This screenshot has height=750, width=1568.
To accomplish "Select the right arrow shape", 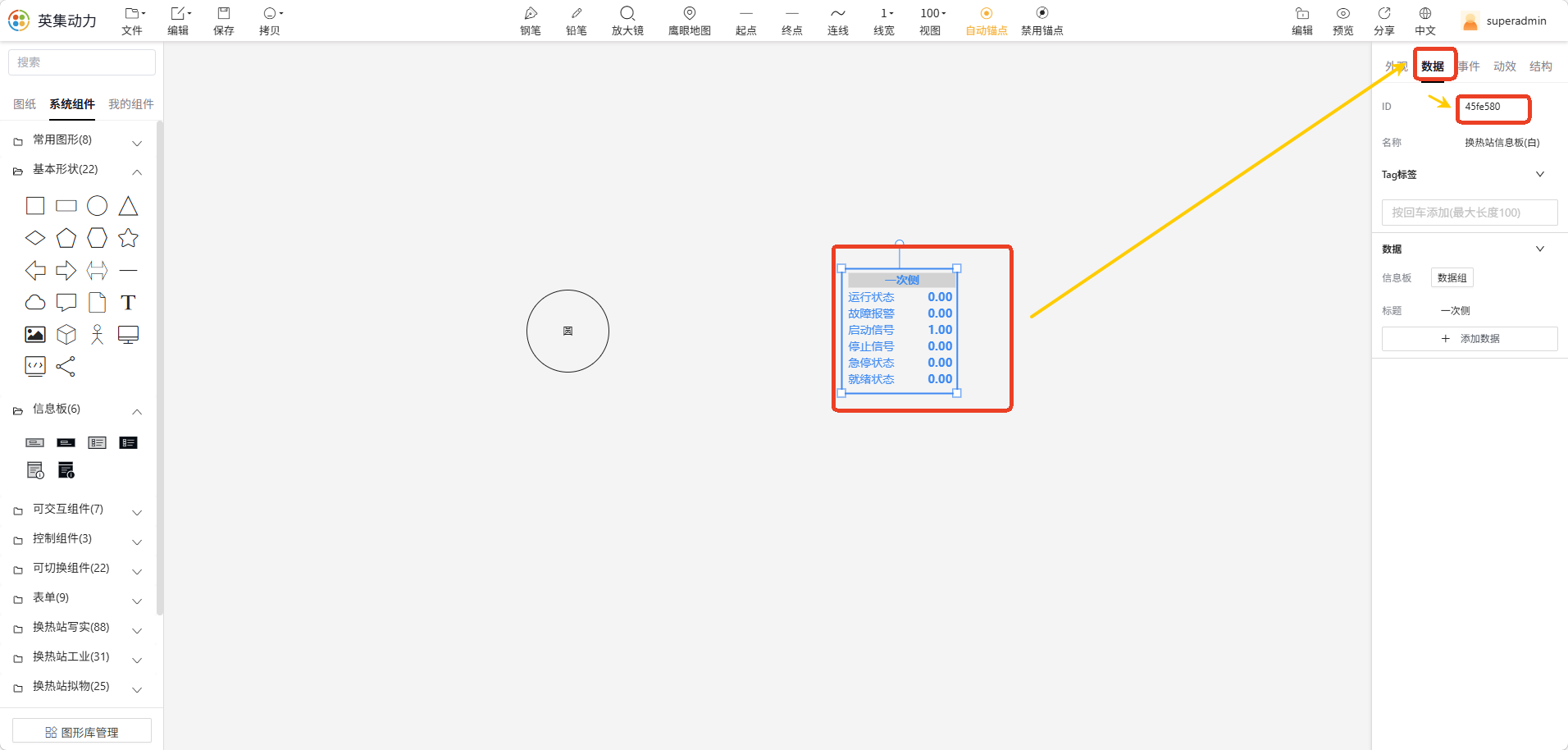I will point(66,270).
